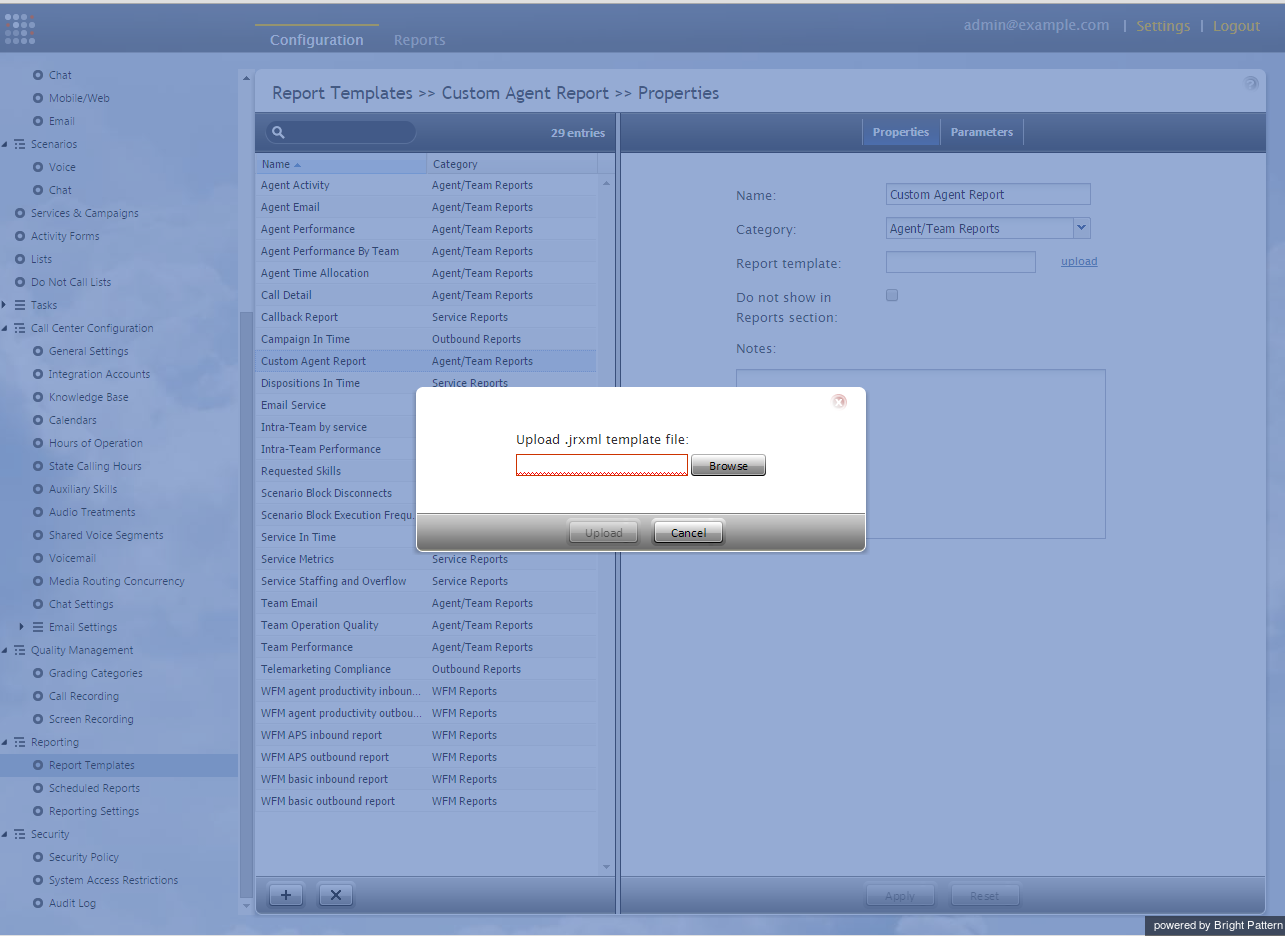Click sidebar scrollbar up arrow
Image resolution: width=1285 pixels, height=936 pixels.
(246, 77)
